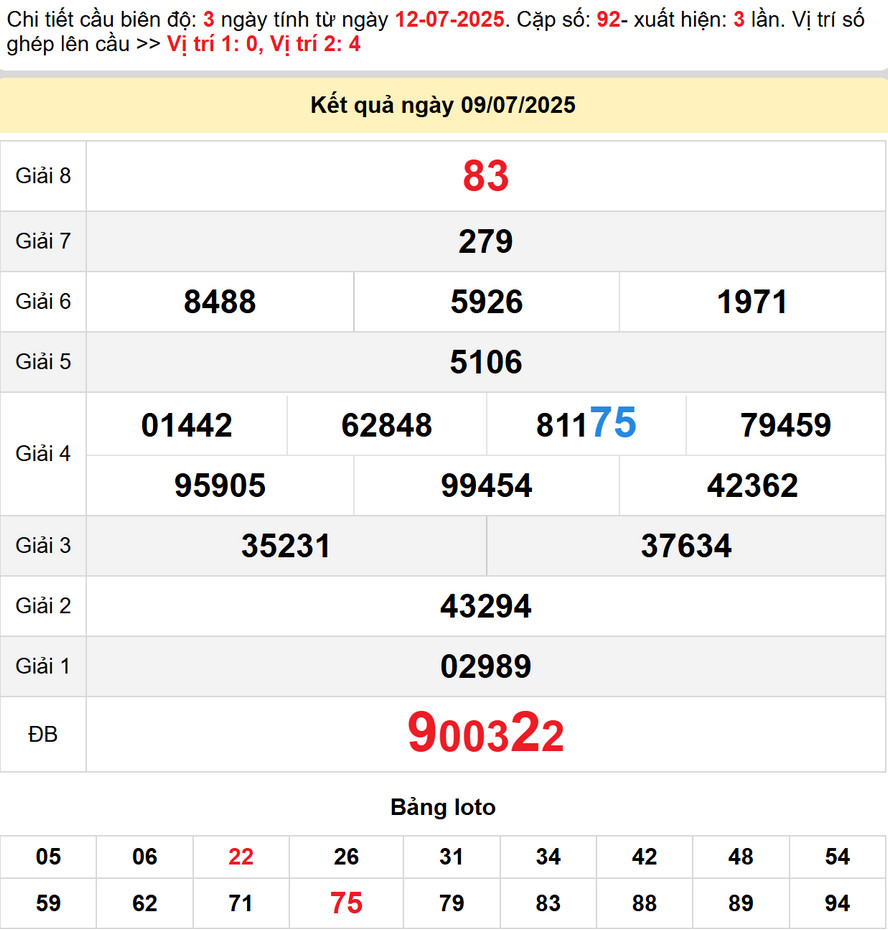Select the red 75 in the loto table
Image resolution: width=888 pixels, height=930 pixels.
(x=346, y=903)
